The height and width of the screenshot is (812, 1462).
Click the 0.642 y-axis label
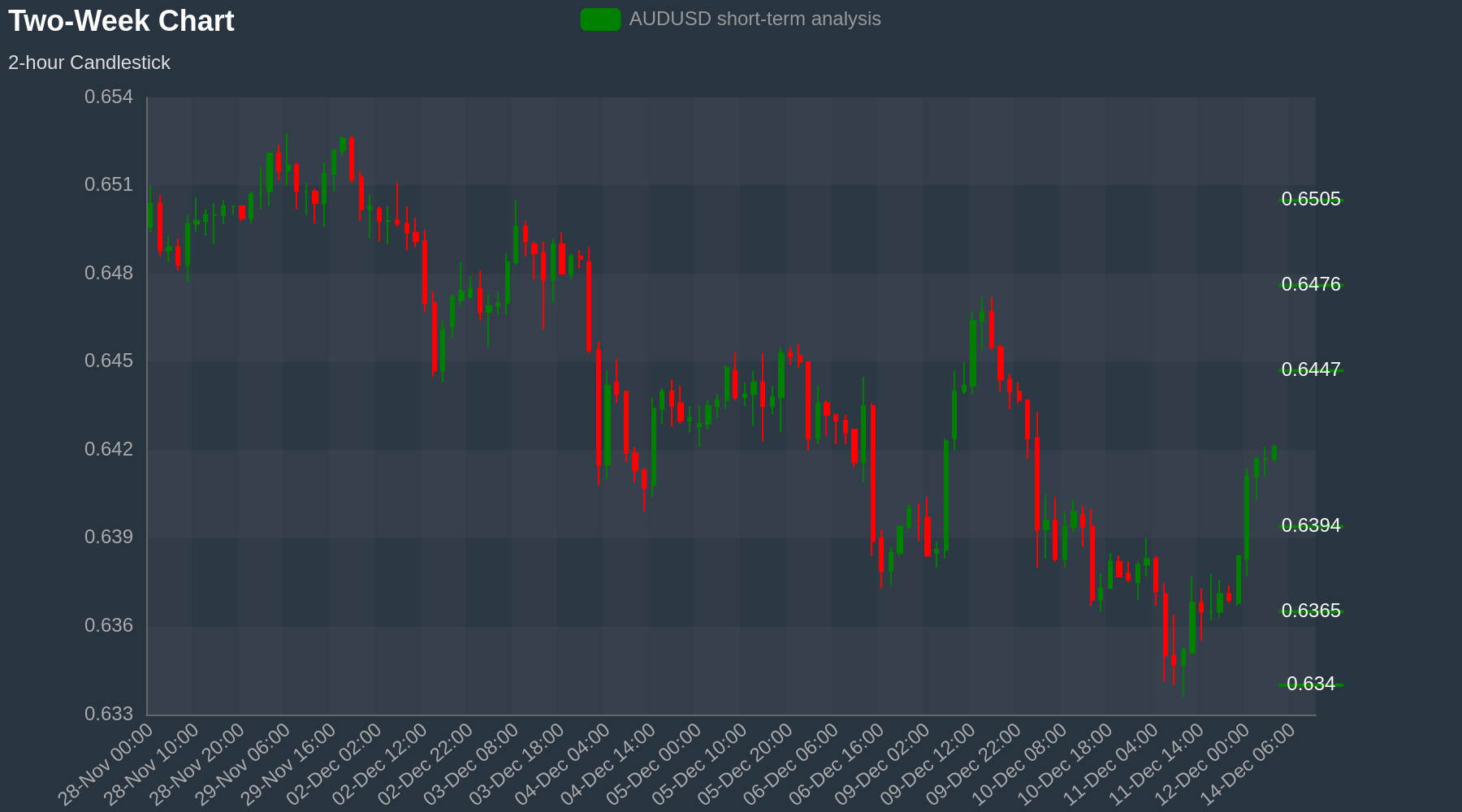(x=109, y=449)
